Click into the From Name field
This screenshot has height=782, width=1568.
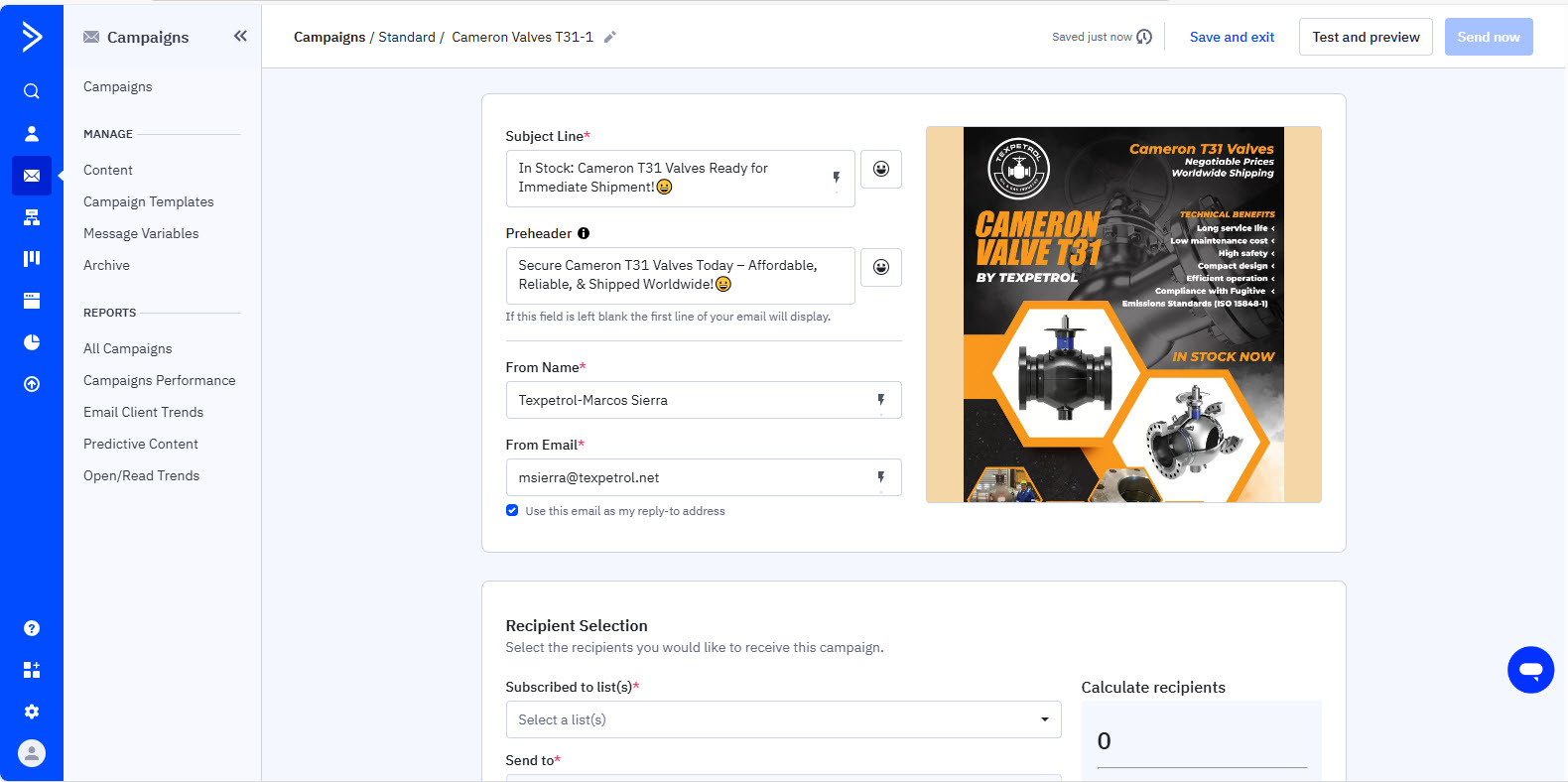click(x=704, y=400)
